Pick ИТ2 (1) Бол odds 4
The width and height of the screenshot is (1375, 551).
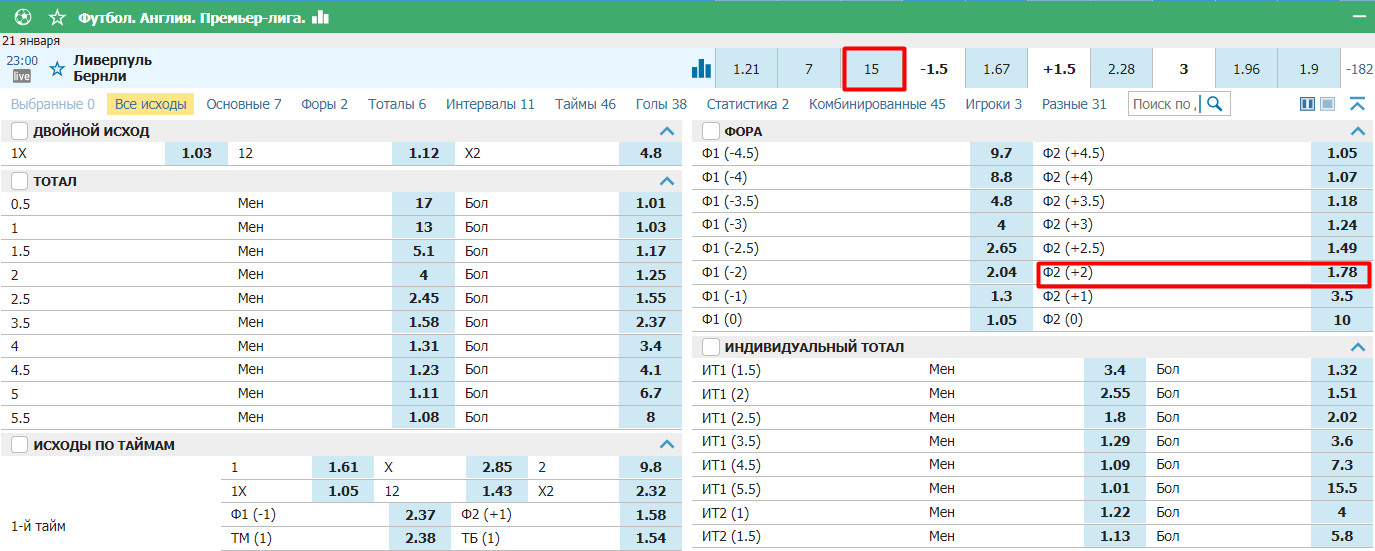1342,513
